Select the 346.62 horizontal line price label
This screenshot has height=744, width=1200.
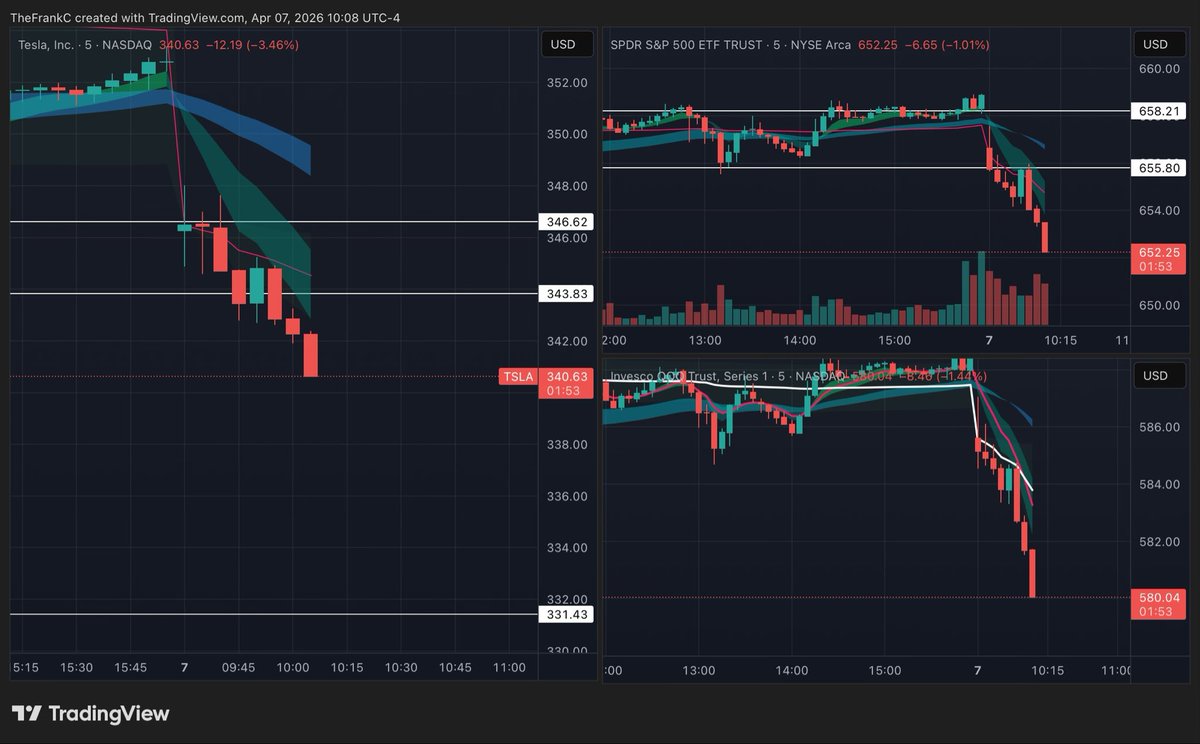tap(566, 221)
